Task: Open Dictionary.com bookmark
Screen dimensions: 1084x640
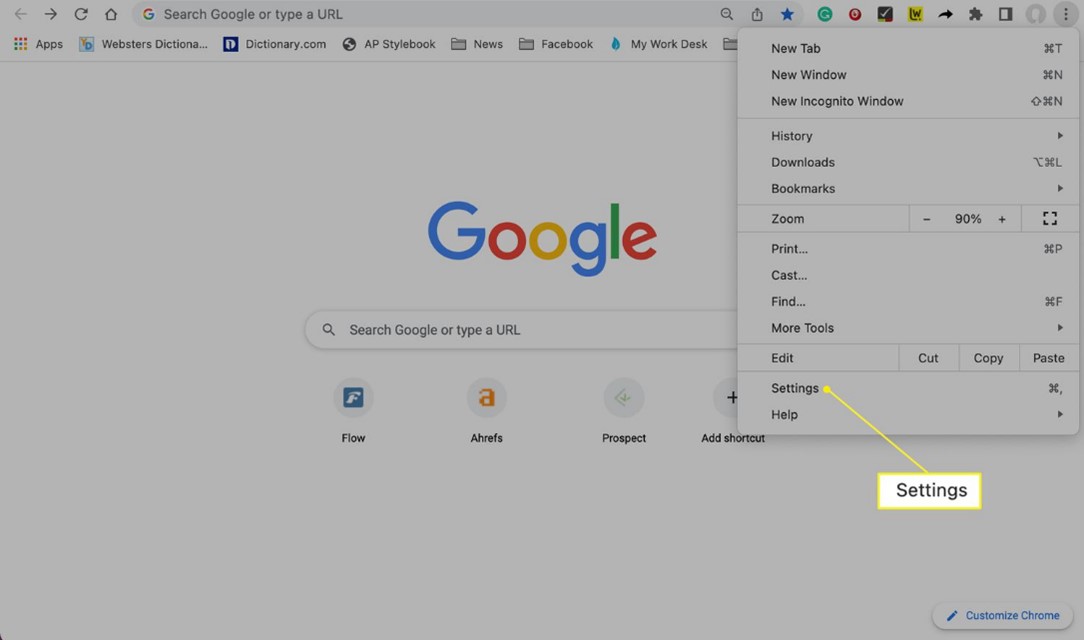Action: pos(274,44)
